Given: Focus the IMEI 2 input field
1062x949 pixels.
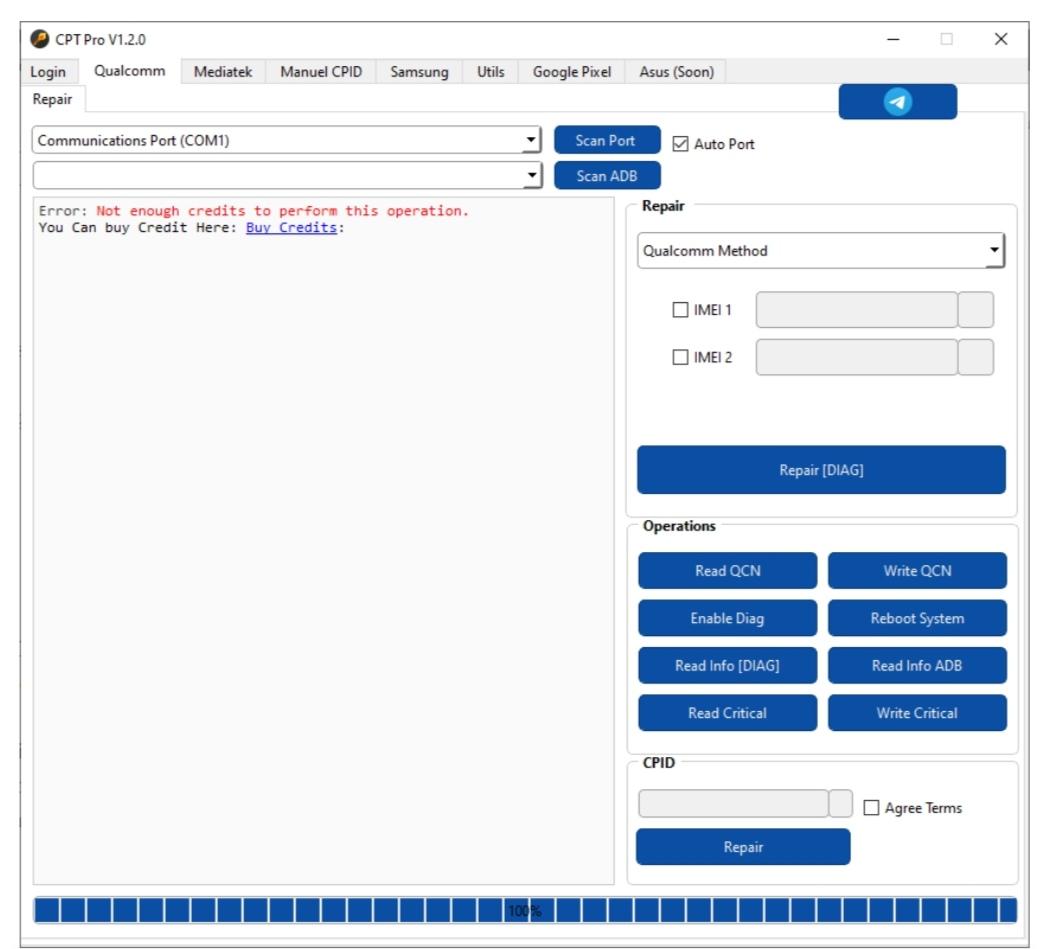Looking at the screenshot, I should [856, 357].
